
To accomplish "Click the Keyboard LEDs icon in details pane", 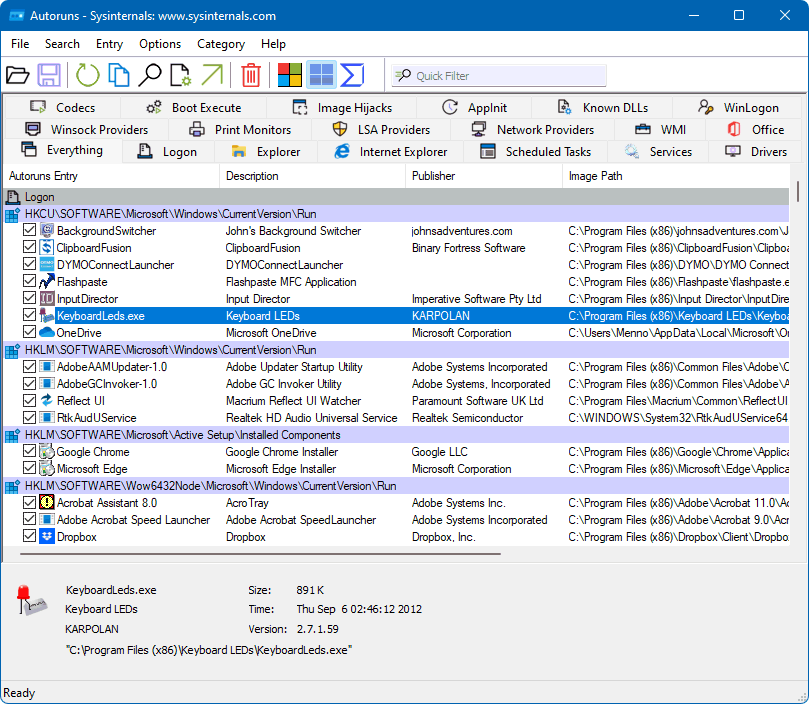I will (31, 601).
